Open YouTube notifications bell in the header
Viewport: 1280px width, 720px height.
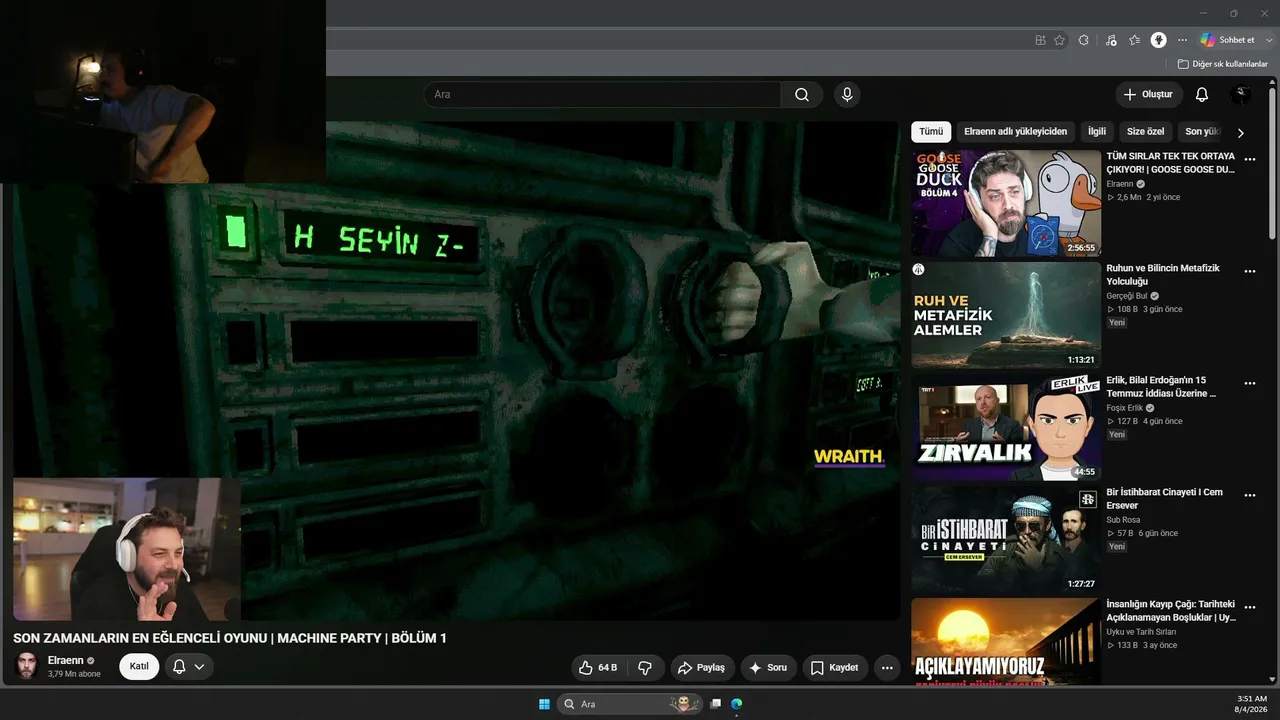pyautogui.click(x=1202, y=95)
